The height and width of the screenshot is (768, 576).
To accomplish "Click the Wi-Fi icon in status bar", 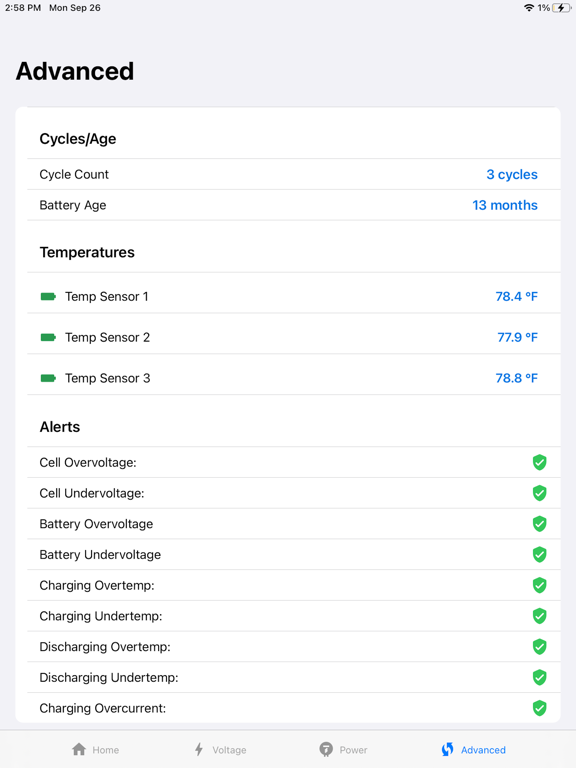I will tap(529, 8).
